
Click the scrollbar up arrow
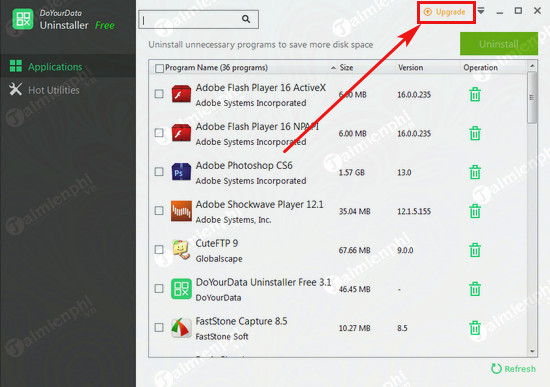pos(532,66)
